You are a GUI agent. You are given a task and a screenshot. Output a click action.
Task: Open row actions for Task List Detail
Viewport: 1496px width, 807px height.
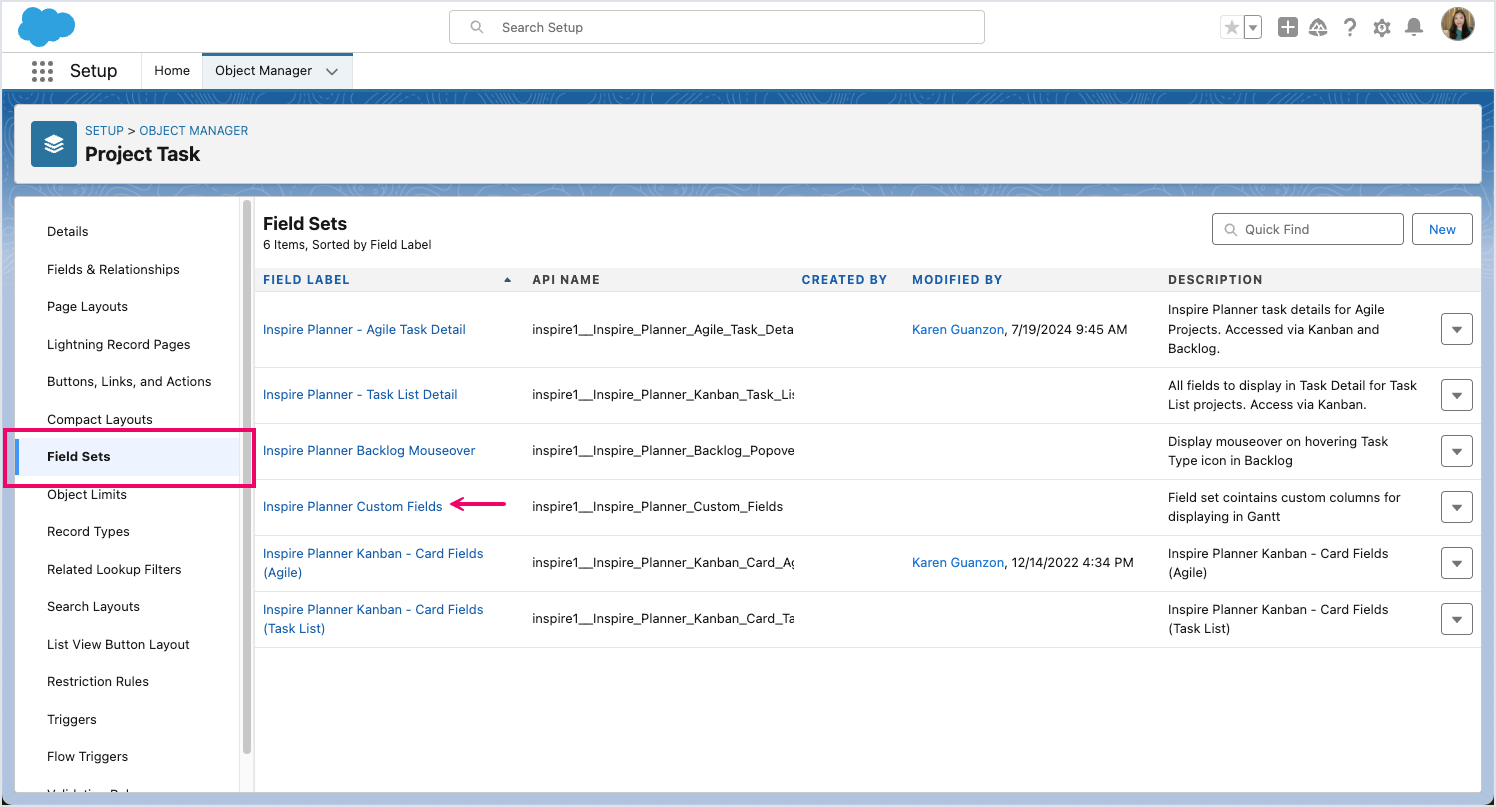pyautogui.click(x=1457, y=395)
